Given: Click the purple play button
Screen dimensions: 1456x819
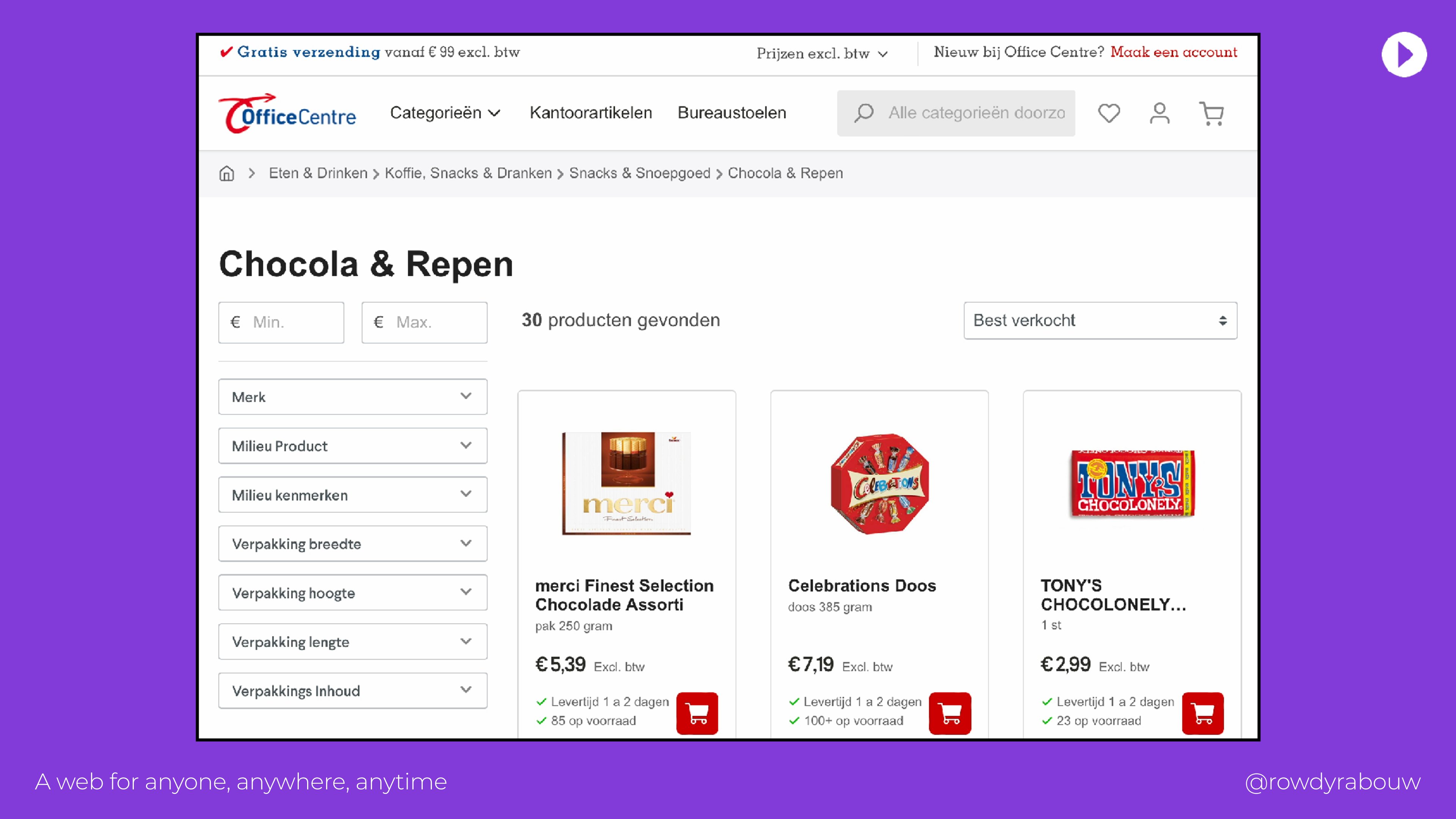Looking at the screenshot, I should click(1404, 55).
